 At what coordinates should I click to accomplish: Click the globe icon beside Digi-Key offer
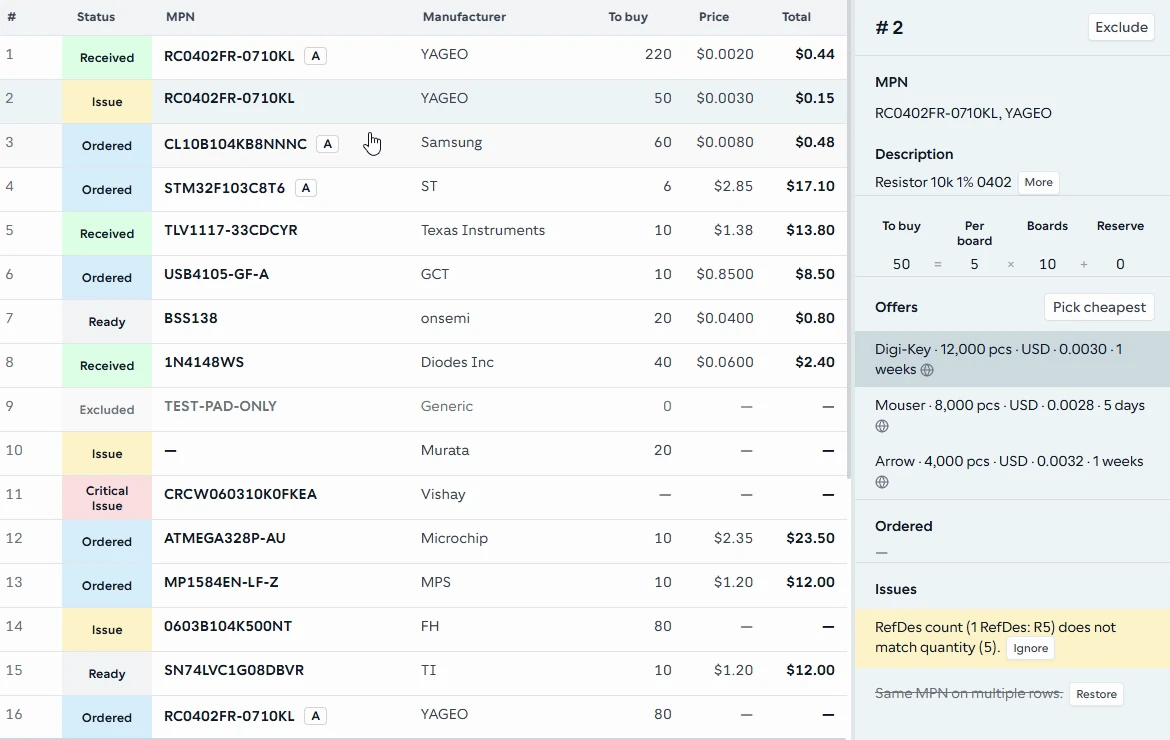pos(927,370)
